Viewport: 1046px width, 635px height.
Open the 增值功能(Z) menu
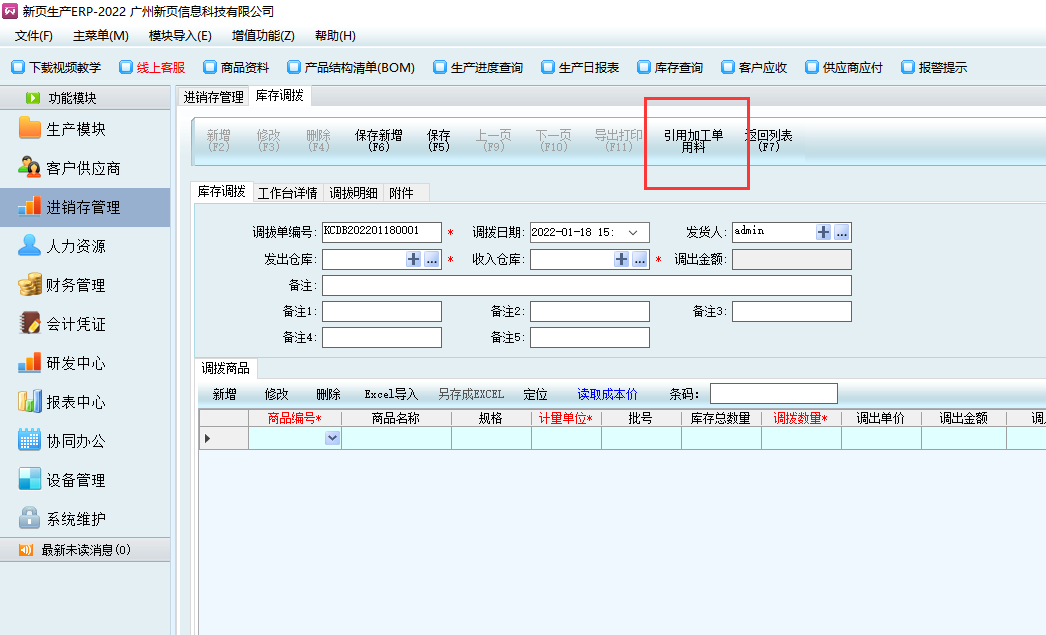pos(263,36)
